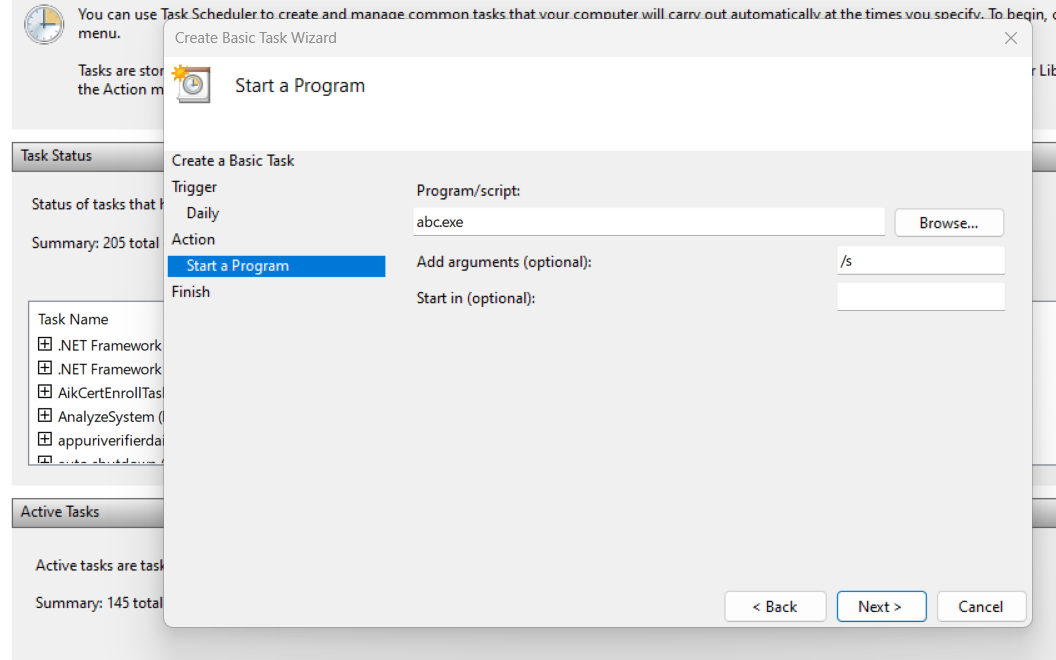The width and height of the screenshot is (1056, 660).
Task: Click the 'Summary: 205 total' text
Action: pos(96,243)
